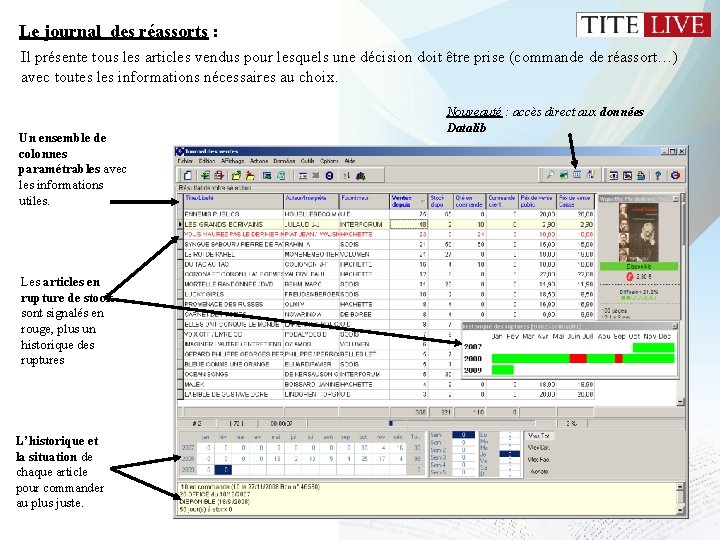Switch to the Vtes Col. tab

tap(539, 447)
